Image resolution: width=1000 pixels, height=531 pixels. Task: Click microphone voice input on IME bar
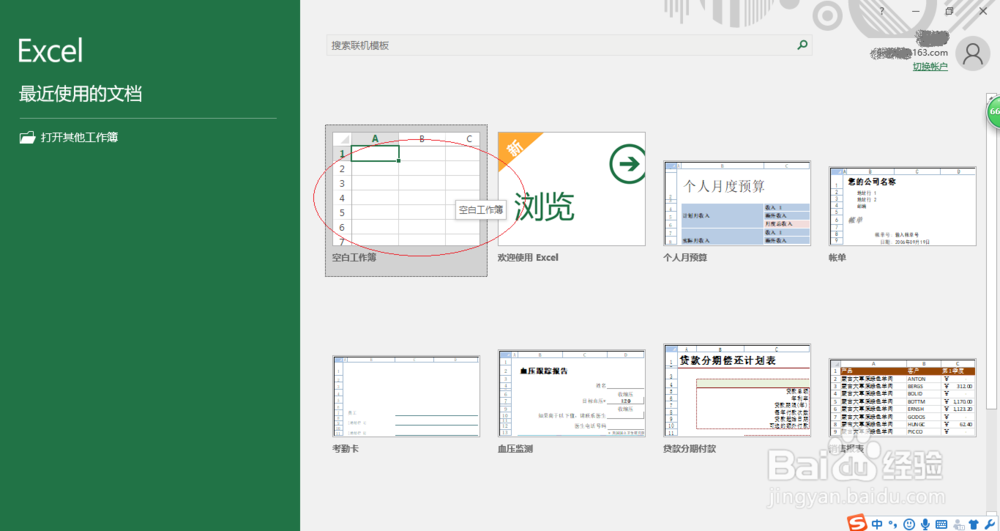click(925, 524)
